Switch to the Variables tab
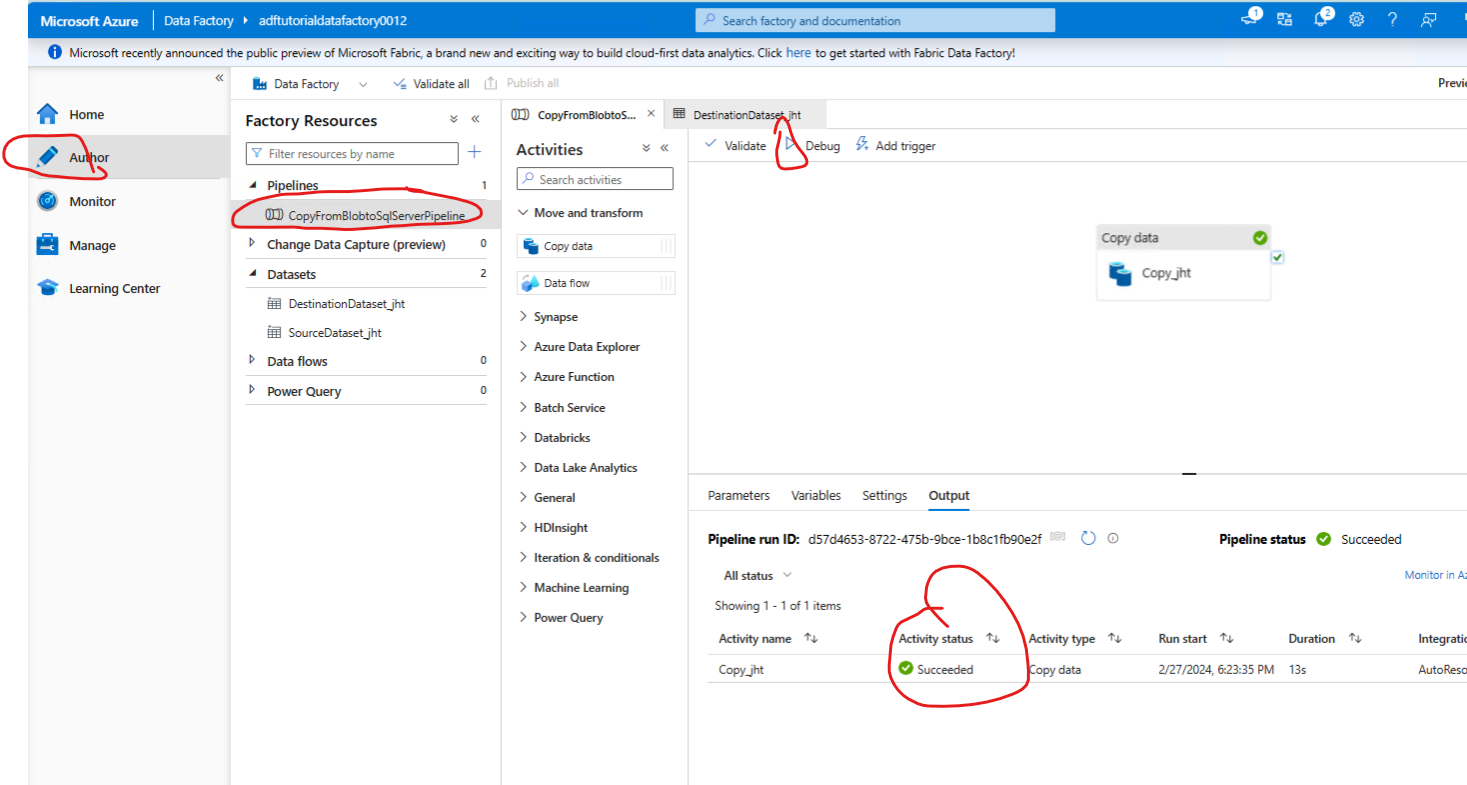This screenshot has height=785, width=1467. click(816, 495)
